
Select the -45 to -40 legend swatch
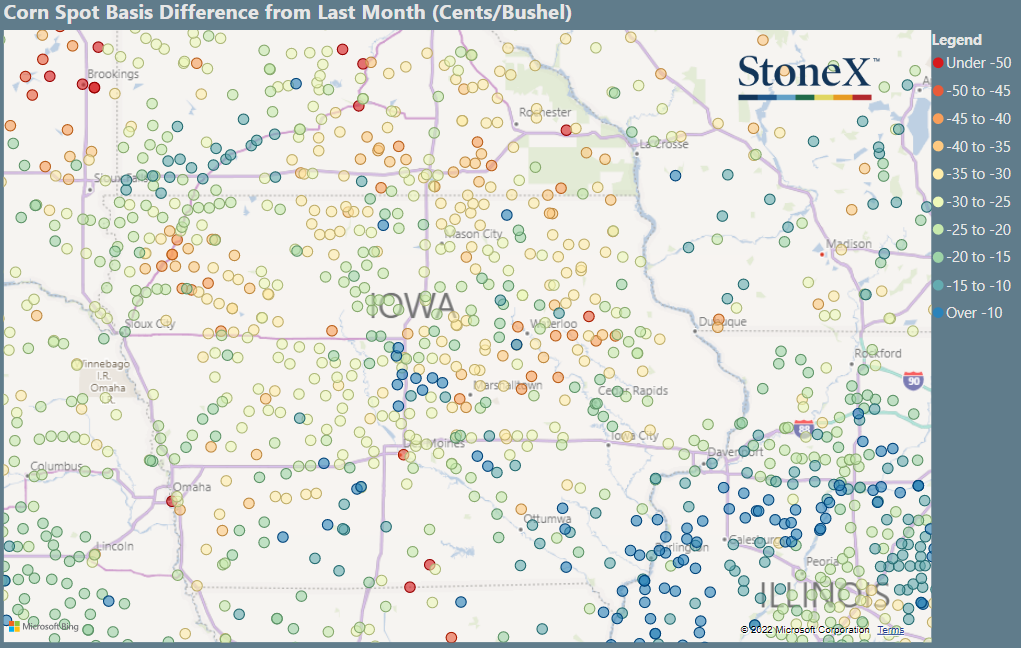(x=938, y=119)
